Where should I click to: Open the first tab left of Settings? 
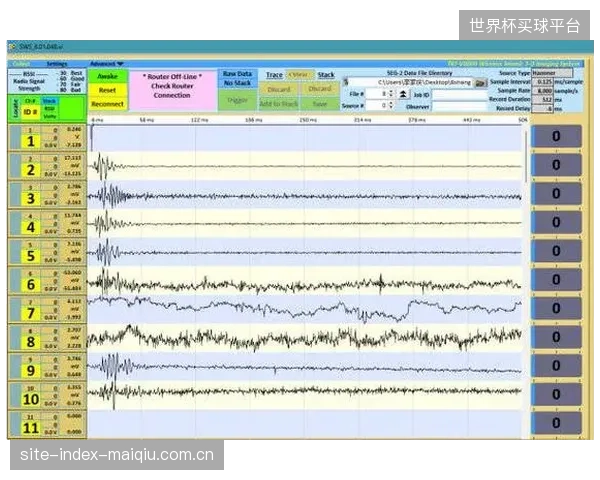21,64
